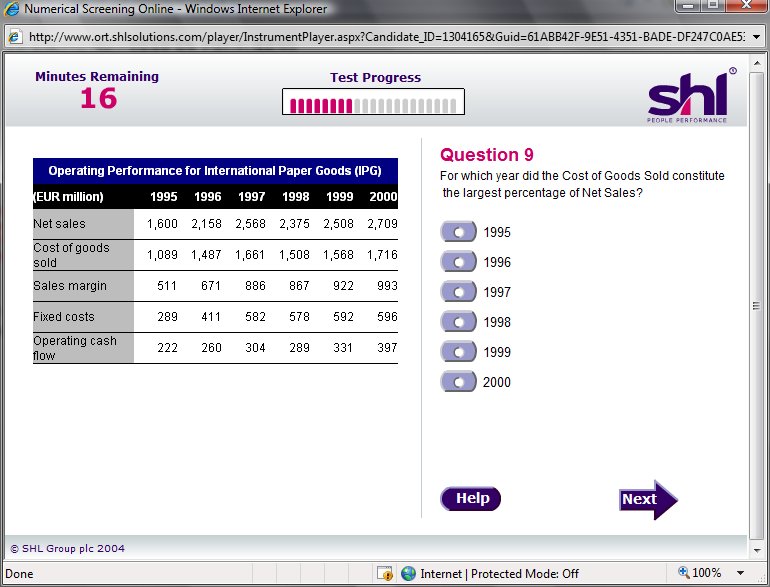Select the 1998 answer option

(458, 322)
